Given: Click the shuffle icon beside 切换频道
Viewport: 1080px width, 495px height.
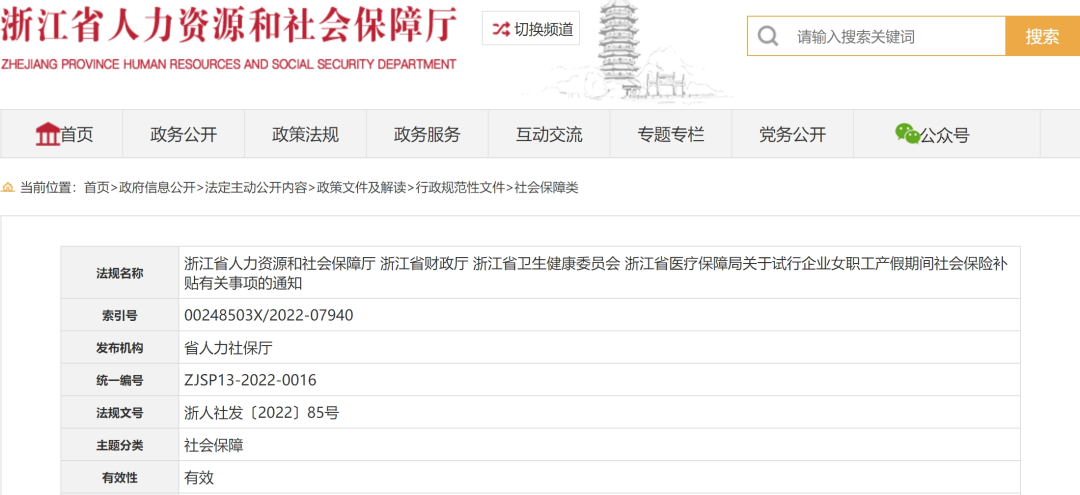Looking at the screenshot, I should pos(501,30).
